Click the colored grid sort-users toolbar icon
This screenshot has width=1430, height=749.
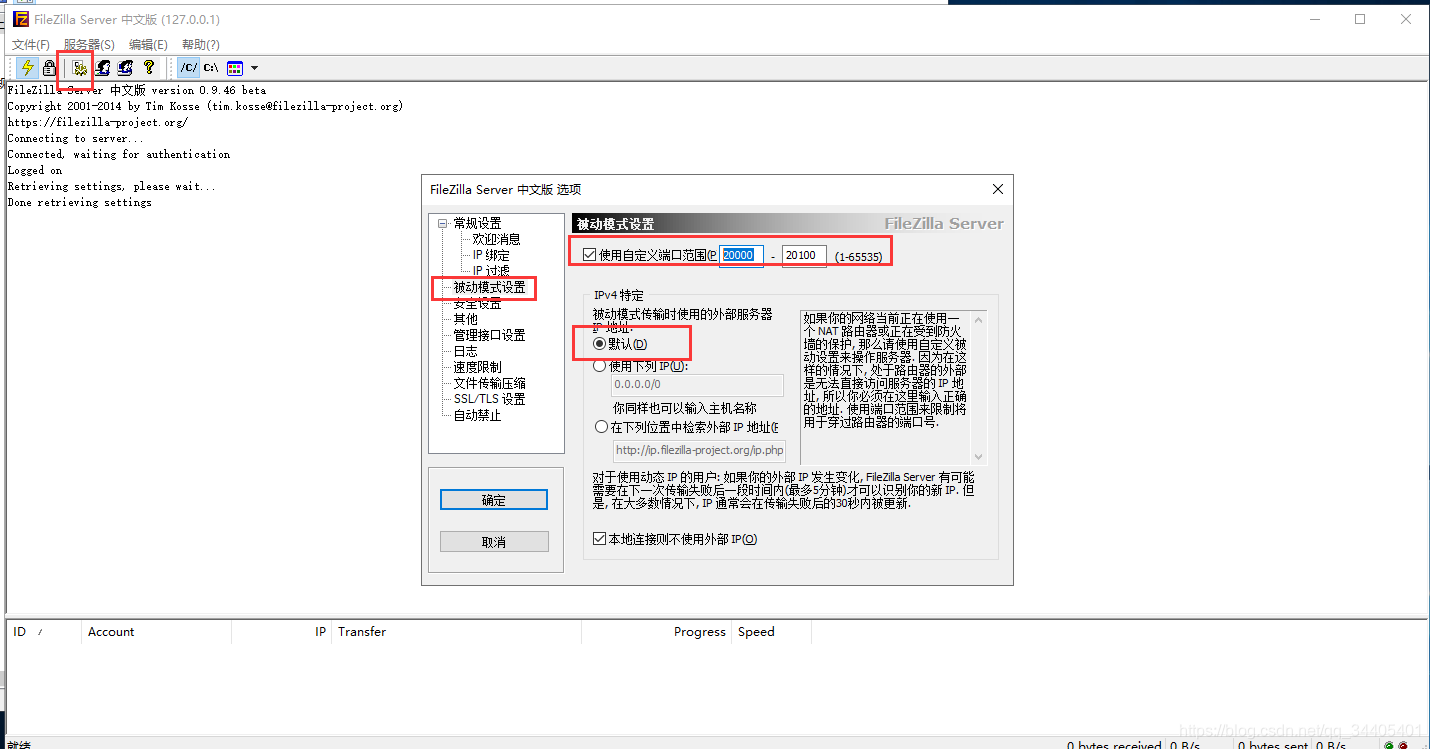point(235,68)
